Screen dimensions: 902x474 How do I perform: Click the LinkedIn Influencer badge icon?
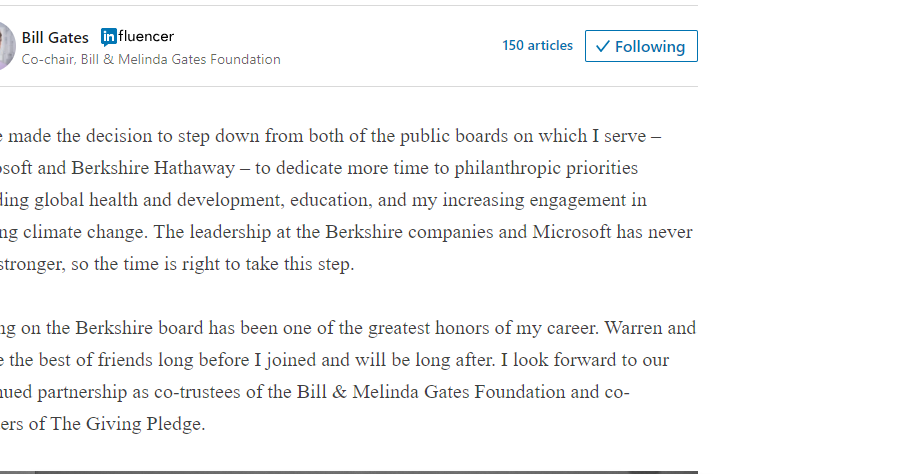pyautogui.click(x=109, y=37)
